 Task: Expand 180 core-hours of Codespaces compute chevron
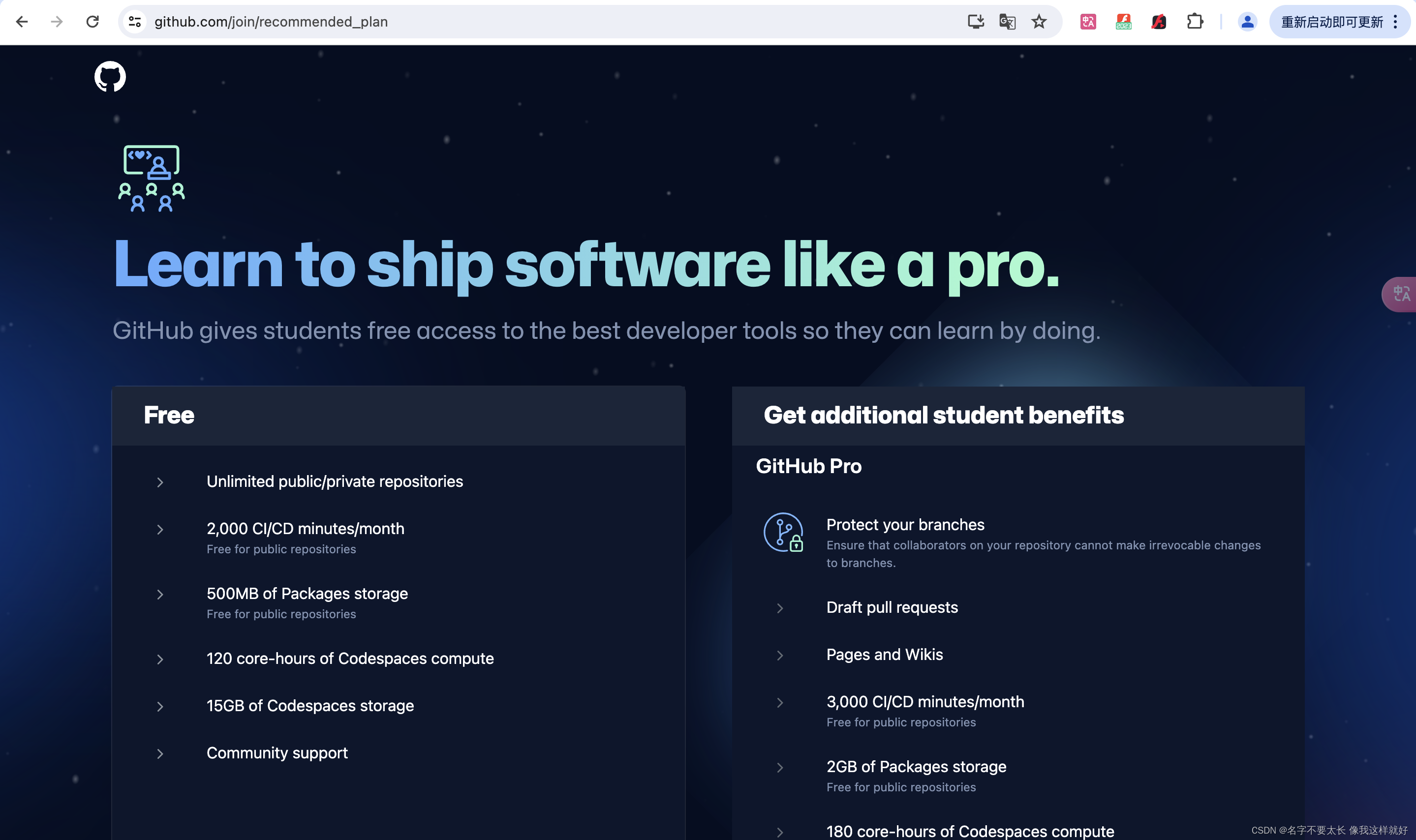click(780, 832)
